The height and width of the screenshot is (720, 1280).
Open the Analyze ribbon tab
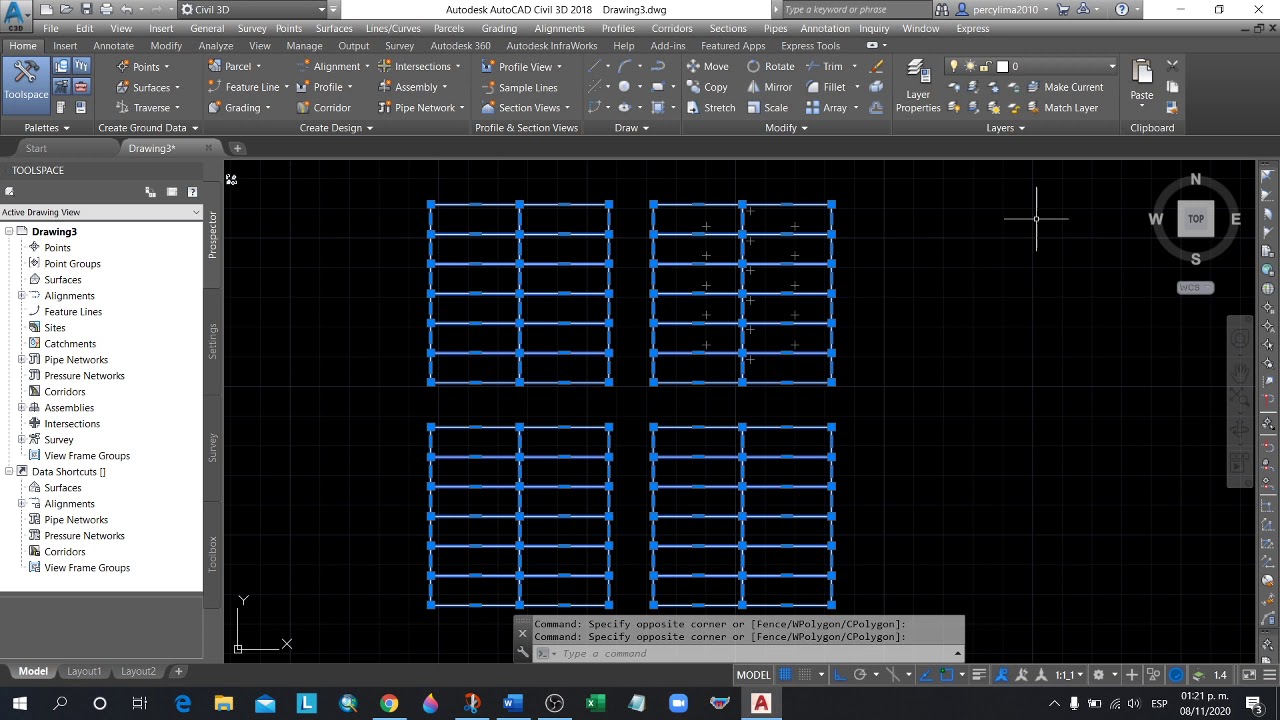tap(215, 46)
